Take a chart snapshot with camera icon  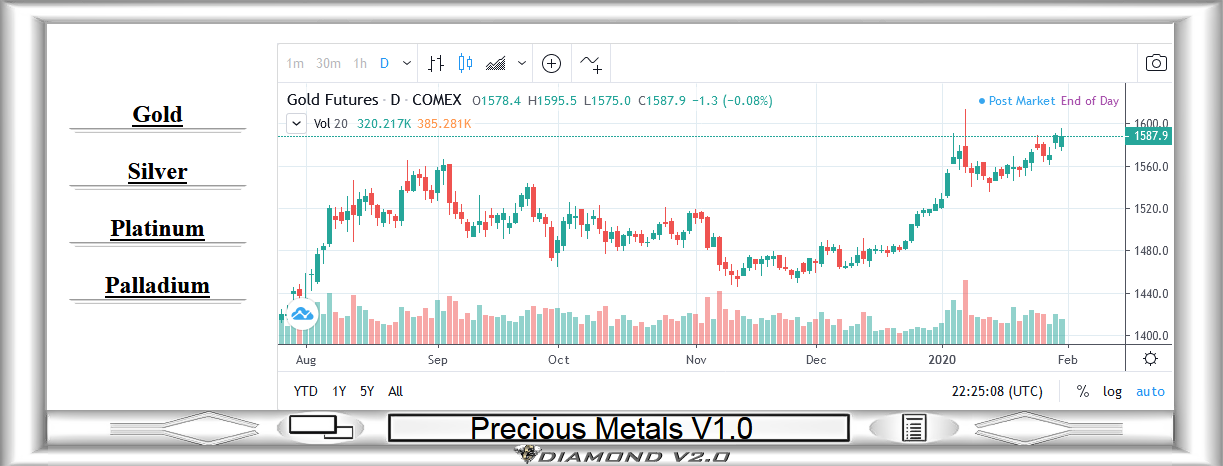(1156, 64)
